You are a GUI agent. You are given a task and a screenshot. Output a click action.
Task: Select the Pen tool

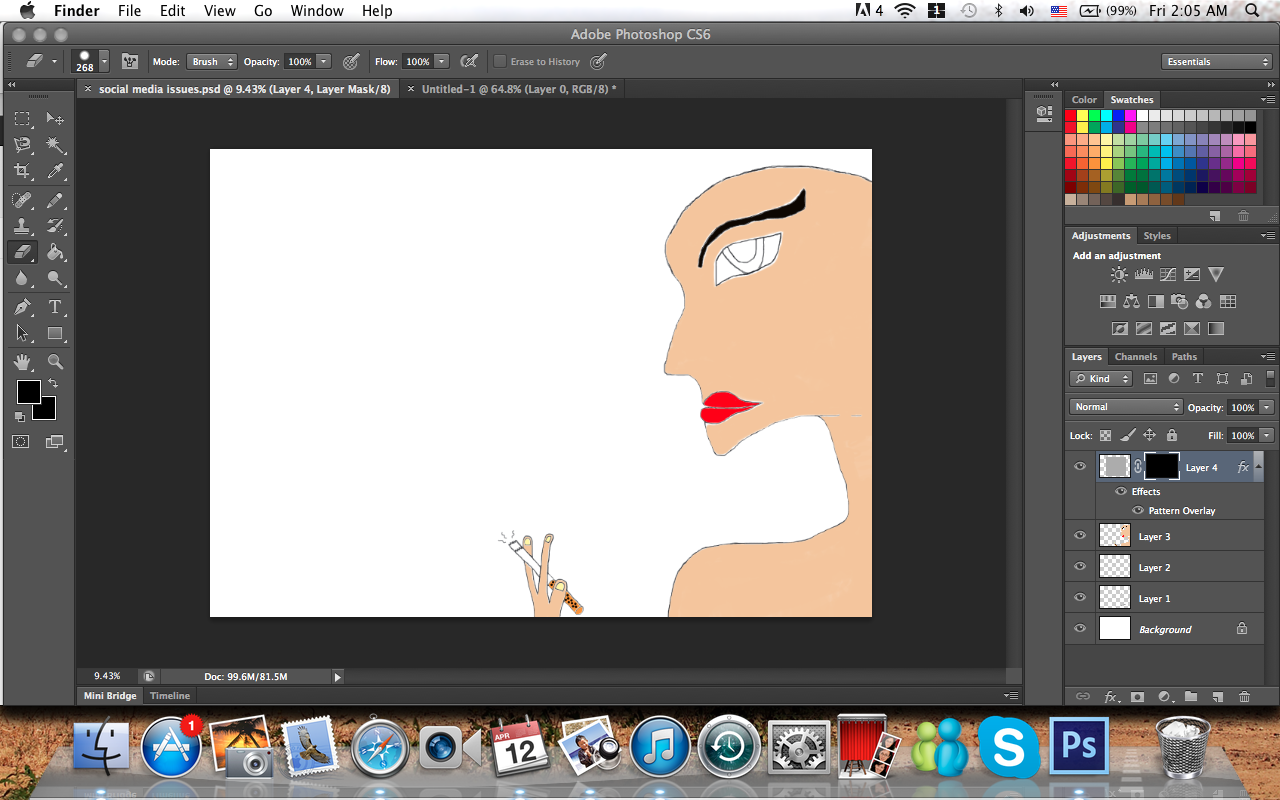click(x=22, y=307)
